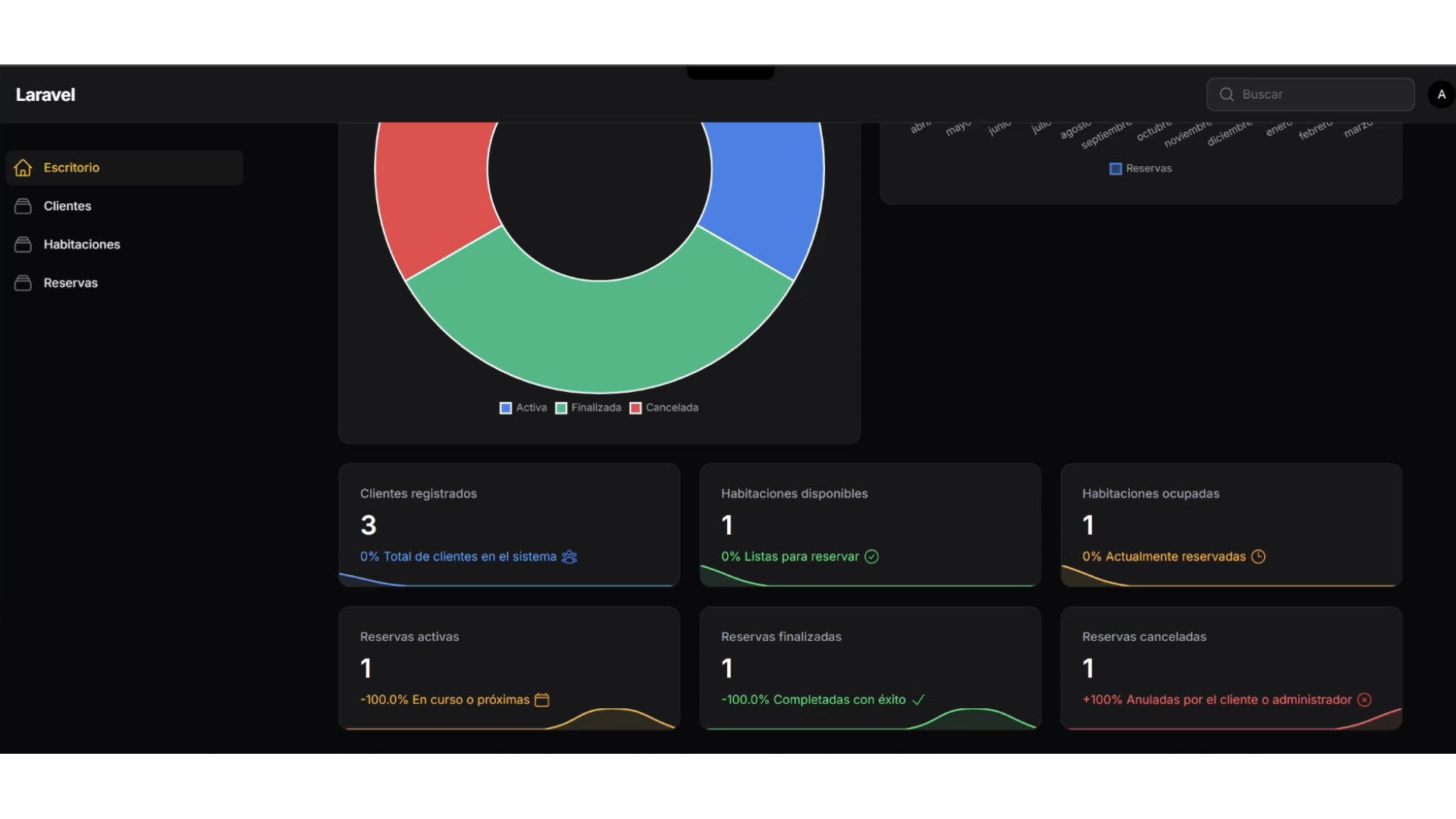Image resolution: width=1456 pixels, height=819 pixels.
Task: Click the Clientes sidebar icon
Action: pos(23,206)
